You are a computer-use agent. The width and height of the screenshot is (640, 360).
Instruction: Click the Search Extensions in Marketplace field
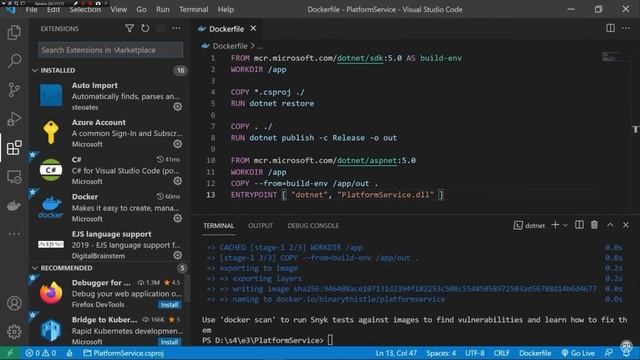(x=110, y=50)
